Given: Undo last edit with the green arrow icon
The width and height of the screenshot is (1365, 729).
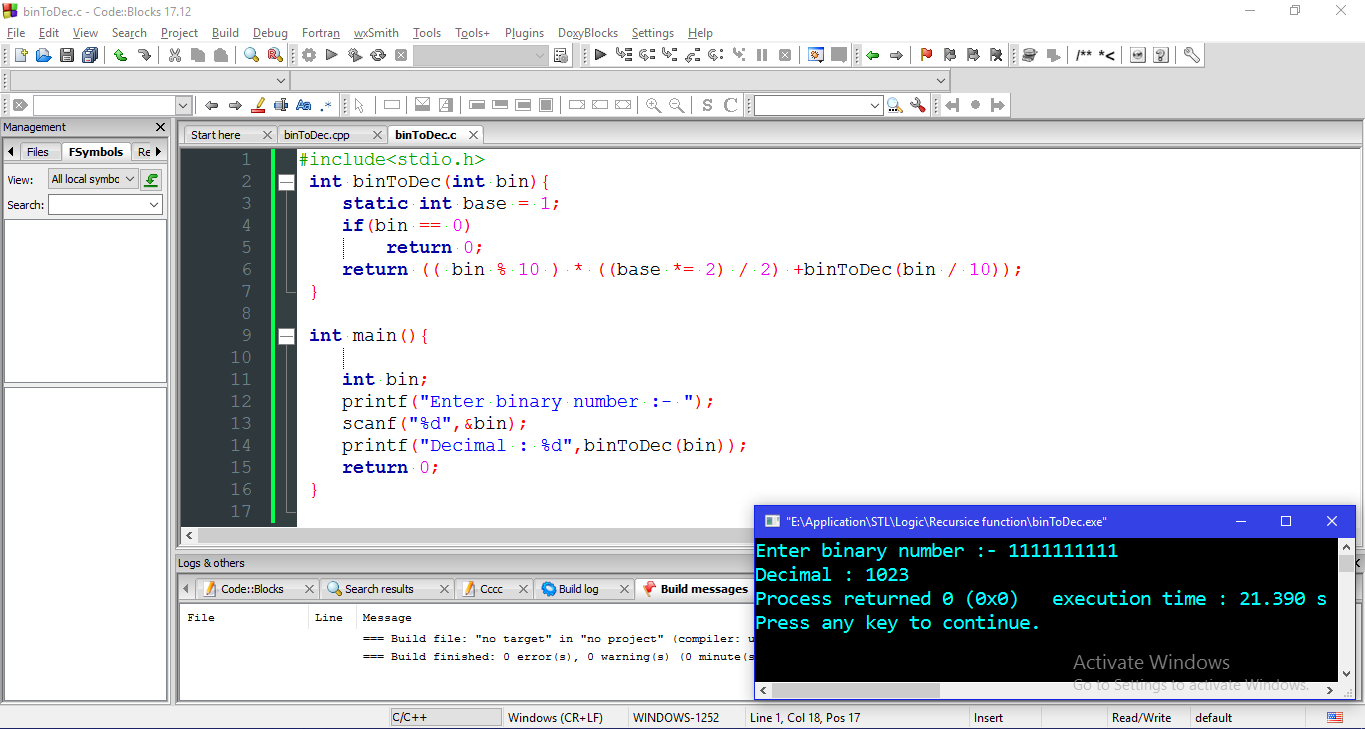Looking at the screenshot, I should [118, 55].
